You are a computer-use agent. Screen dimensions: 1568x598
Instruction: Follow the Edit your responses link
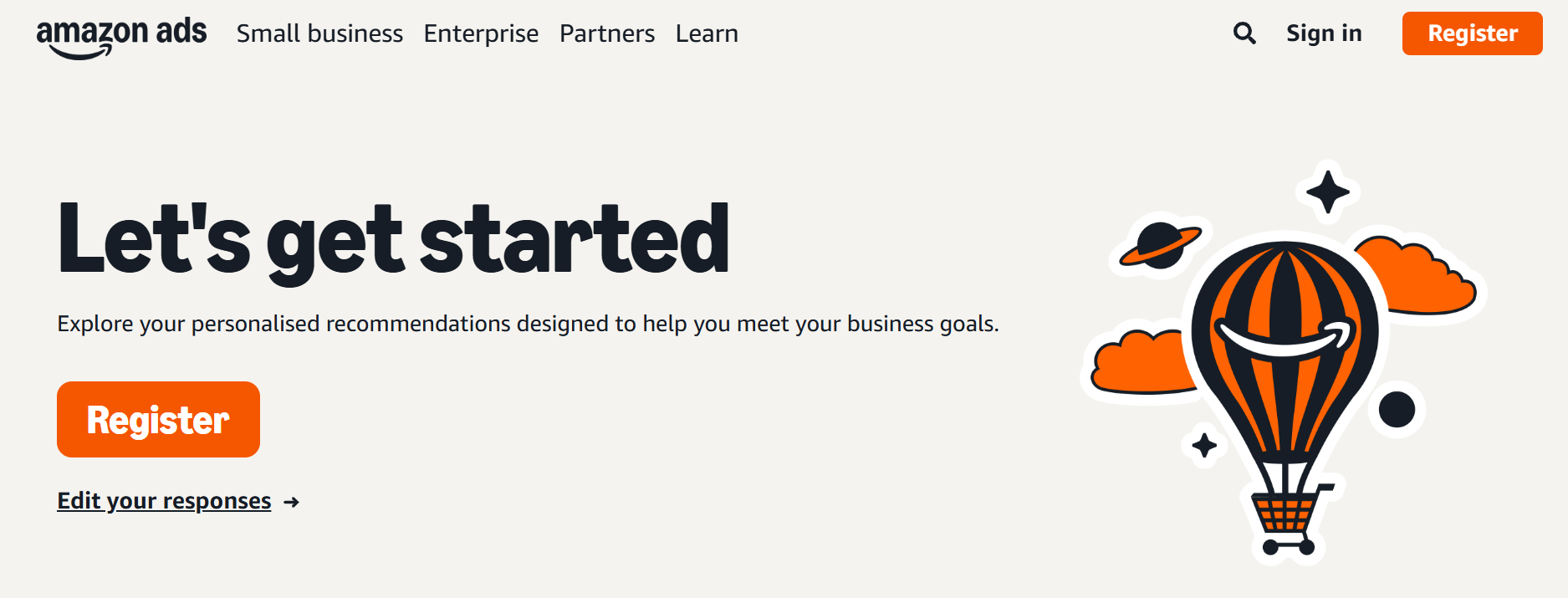pos(164,501)
